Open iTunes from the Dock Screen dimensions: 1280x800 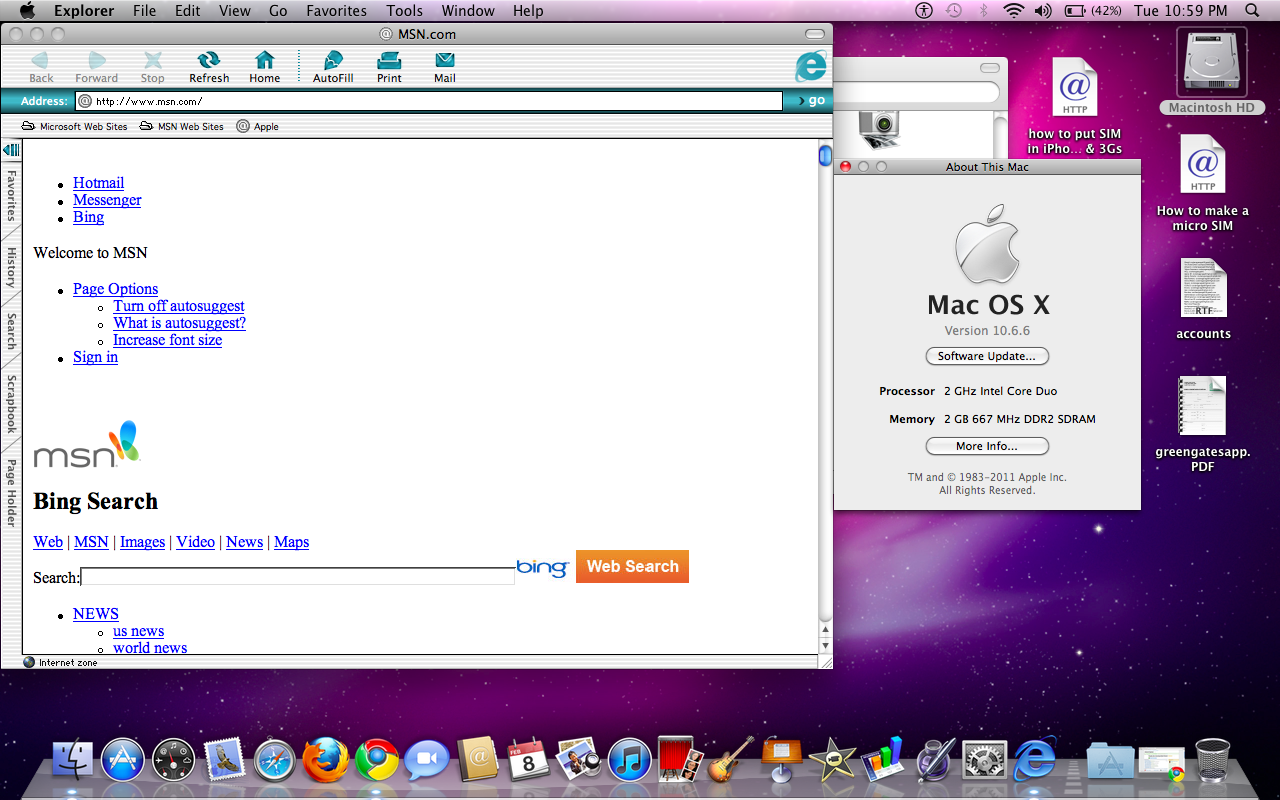click(x=629, y=760)
